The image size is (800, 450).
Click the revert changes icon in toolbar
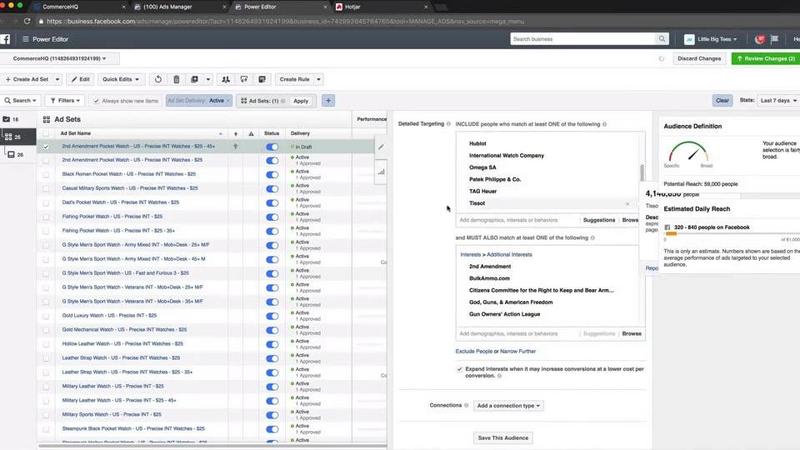[158, 79]
